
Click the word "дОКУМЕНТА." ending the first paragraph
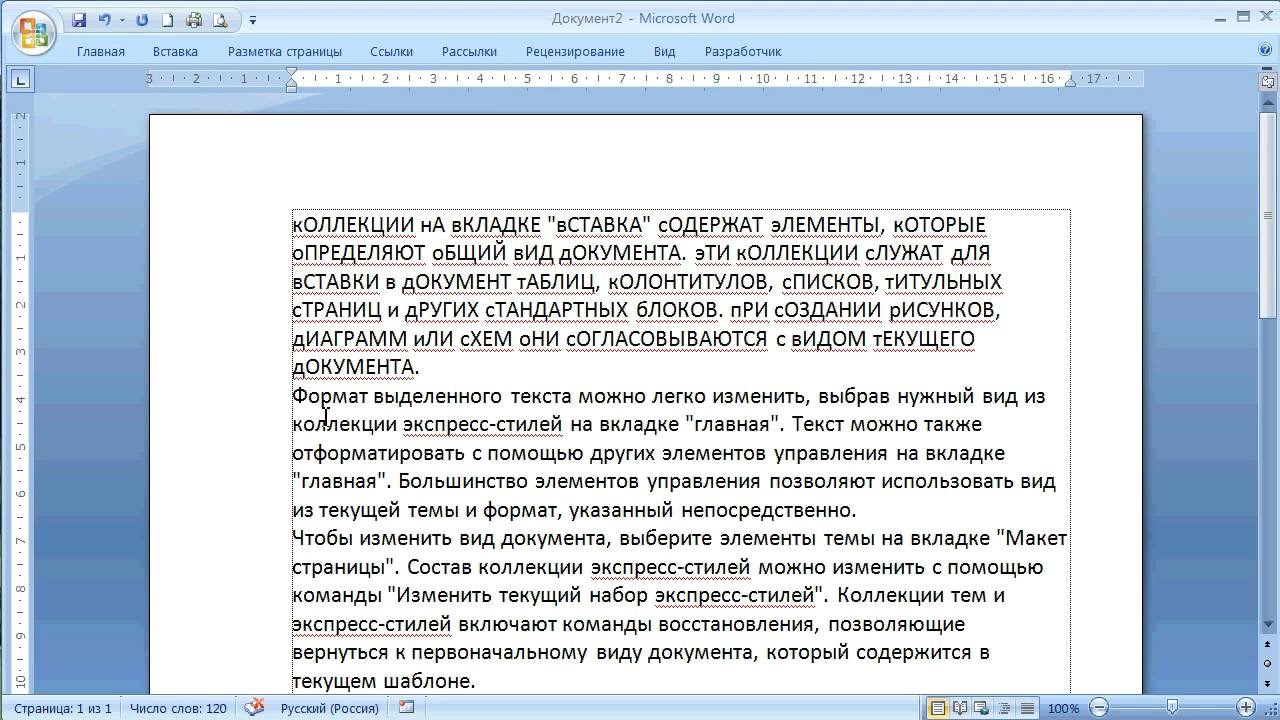pos(355,367)
